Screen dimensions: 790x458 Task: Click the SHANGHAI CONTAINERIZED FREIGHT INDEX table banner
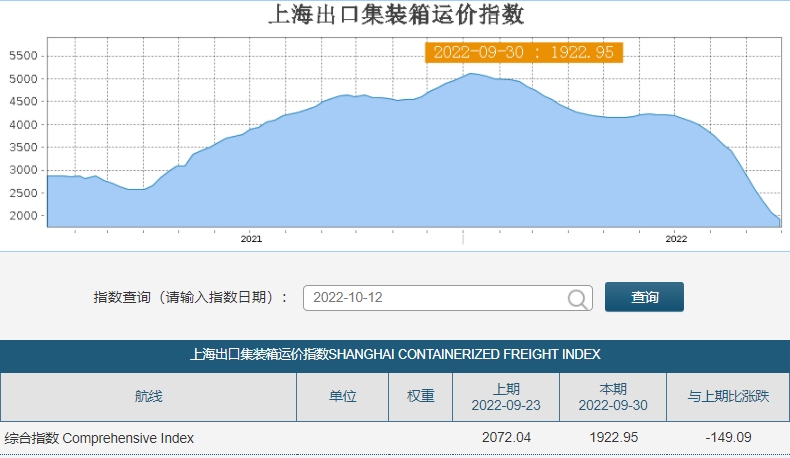click(395, 355)
